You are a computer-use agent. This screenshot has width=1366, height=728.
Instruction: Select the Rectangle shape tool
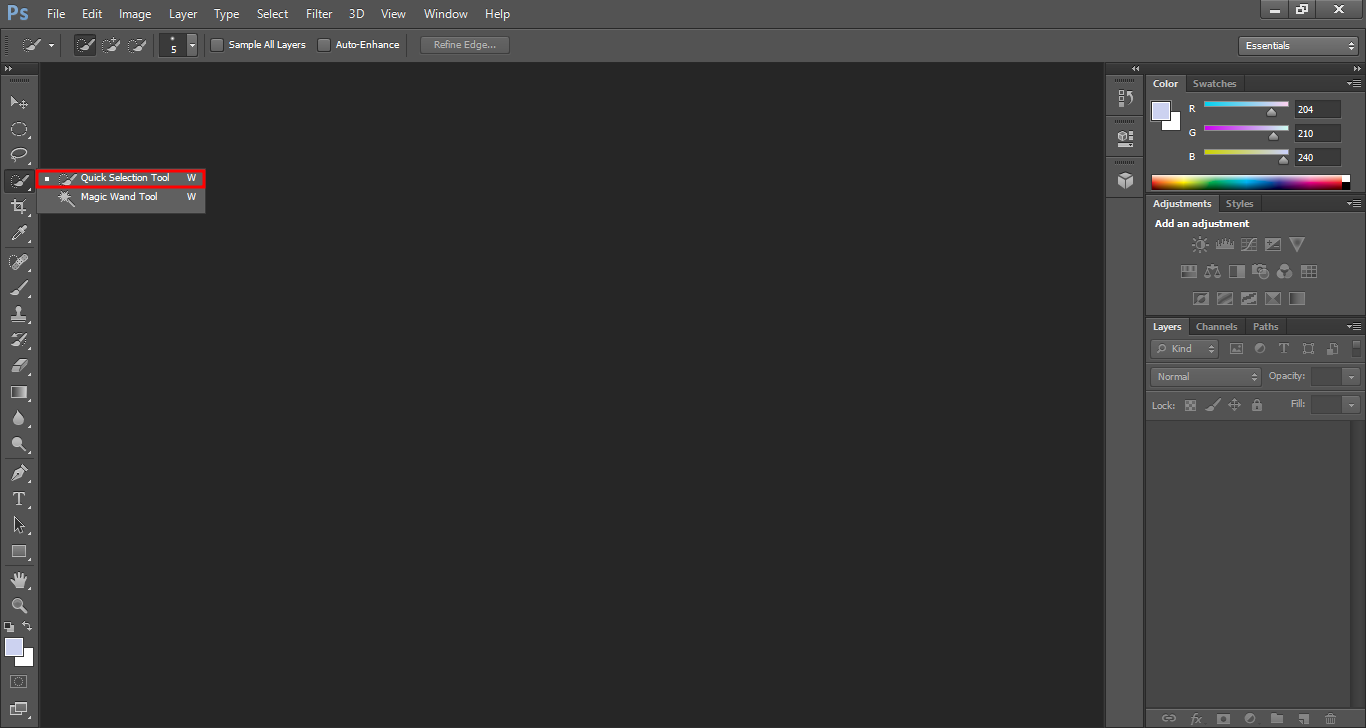(x=18, y=551)
